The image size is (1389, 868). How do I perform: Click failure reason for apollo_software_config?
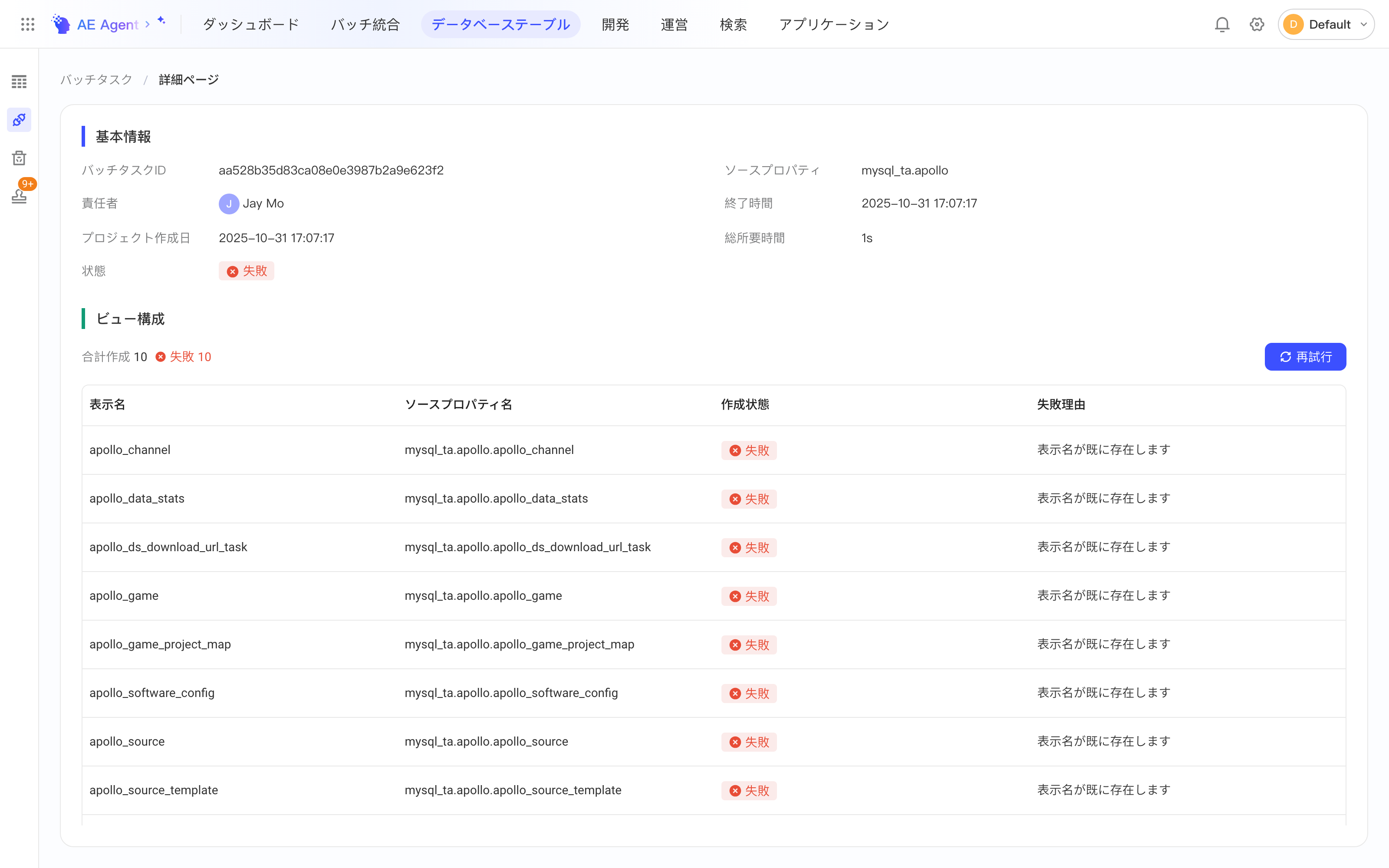pyautogui.click(x=1104, y=693)
